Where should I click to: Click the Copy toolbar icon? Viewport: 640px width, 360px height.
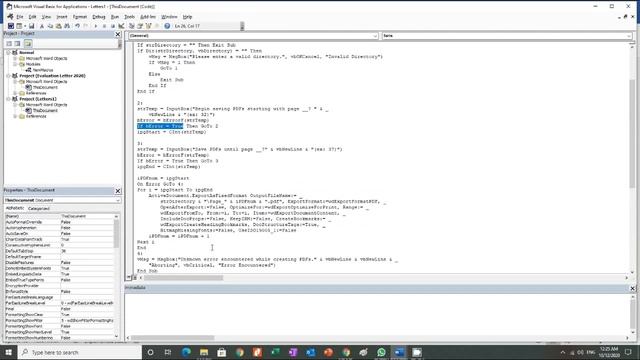pyautogui.click(x=50, y=26)
